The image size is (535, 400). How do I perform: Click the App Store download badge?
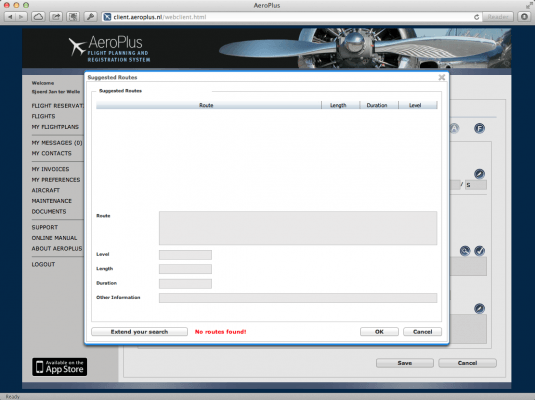(x=60, y=367)
